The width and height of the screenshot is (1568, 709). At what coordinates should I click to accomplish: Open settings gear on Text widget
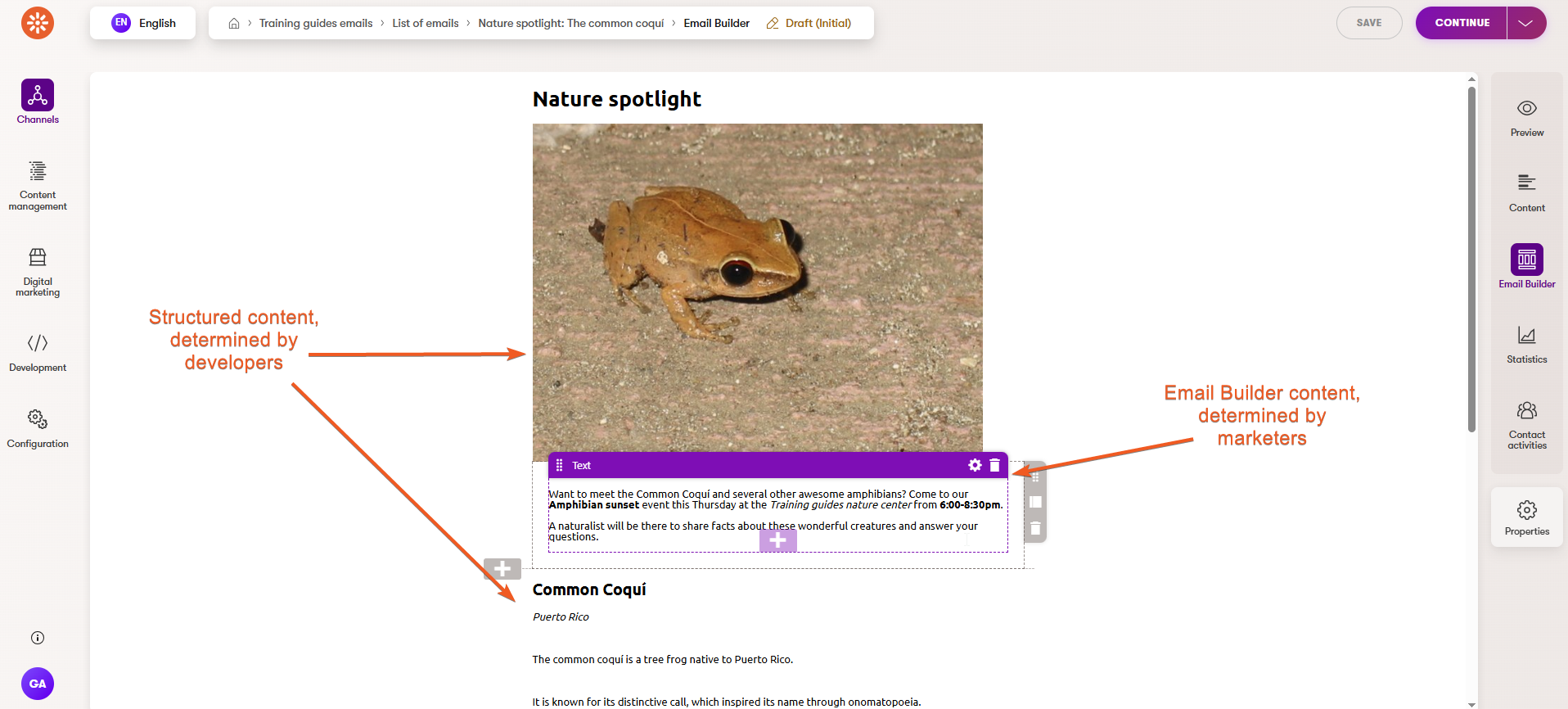975,465
